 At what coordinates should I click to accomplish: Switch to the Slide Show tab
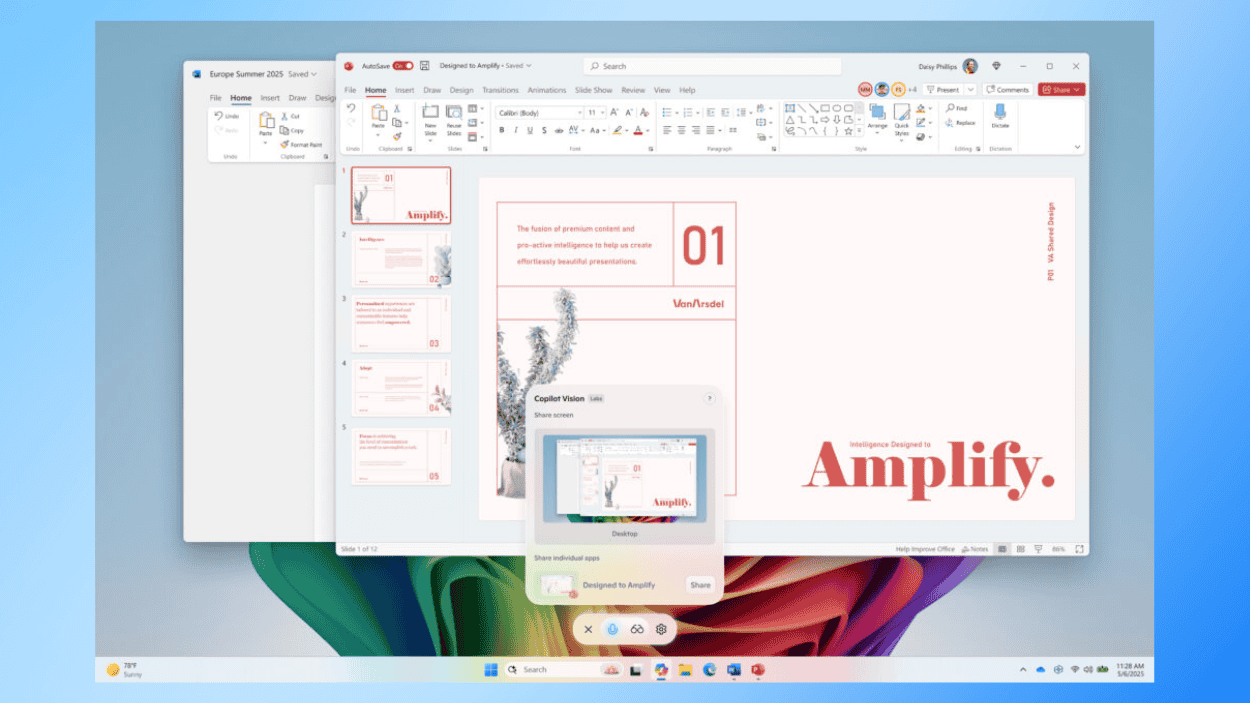tap(595, 90)
